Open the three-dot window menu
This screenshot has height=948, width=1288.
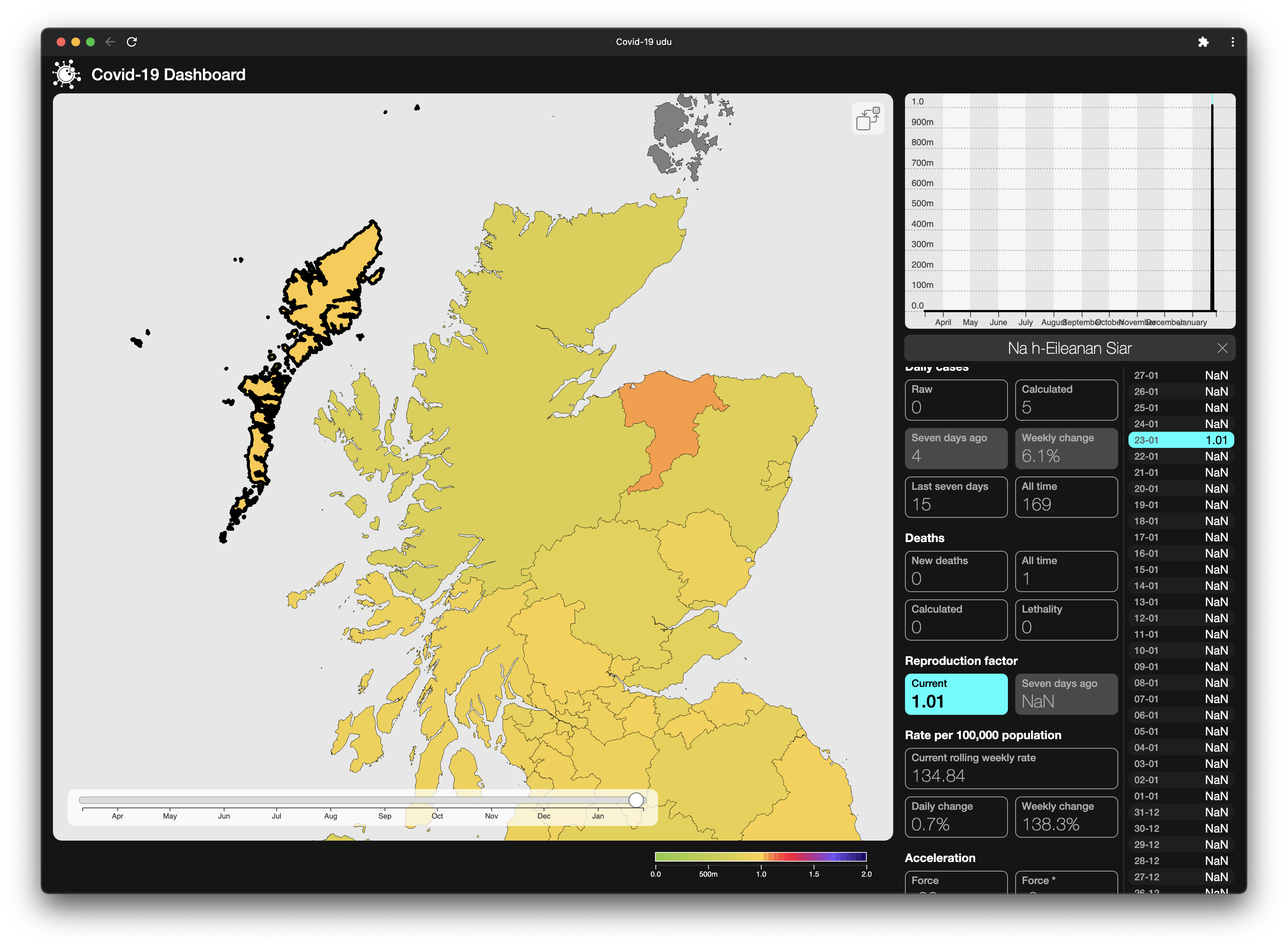(x=1232, y=42)
